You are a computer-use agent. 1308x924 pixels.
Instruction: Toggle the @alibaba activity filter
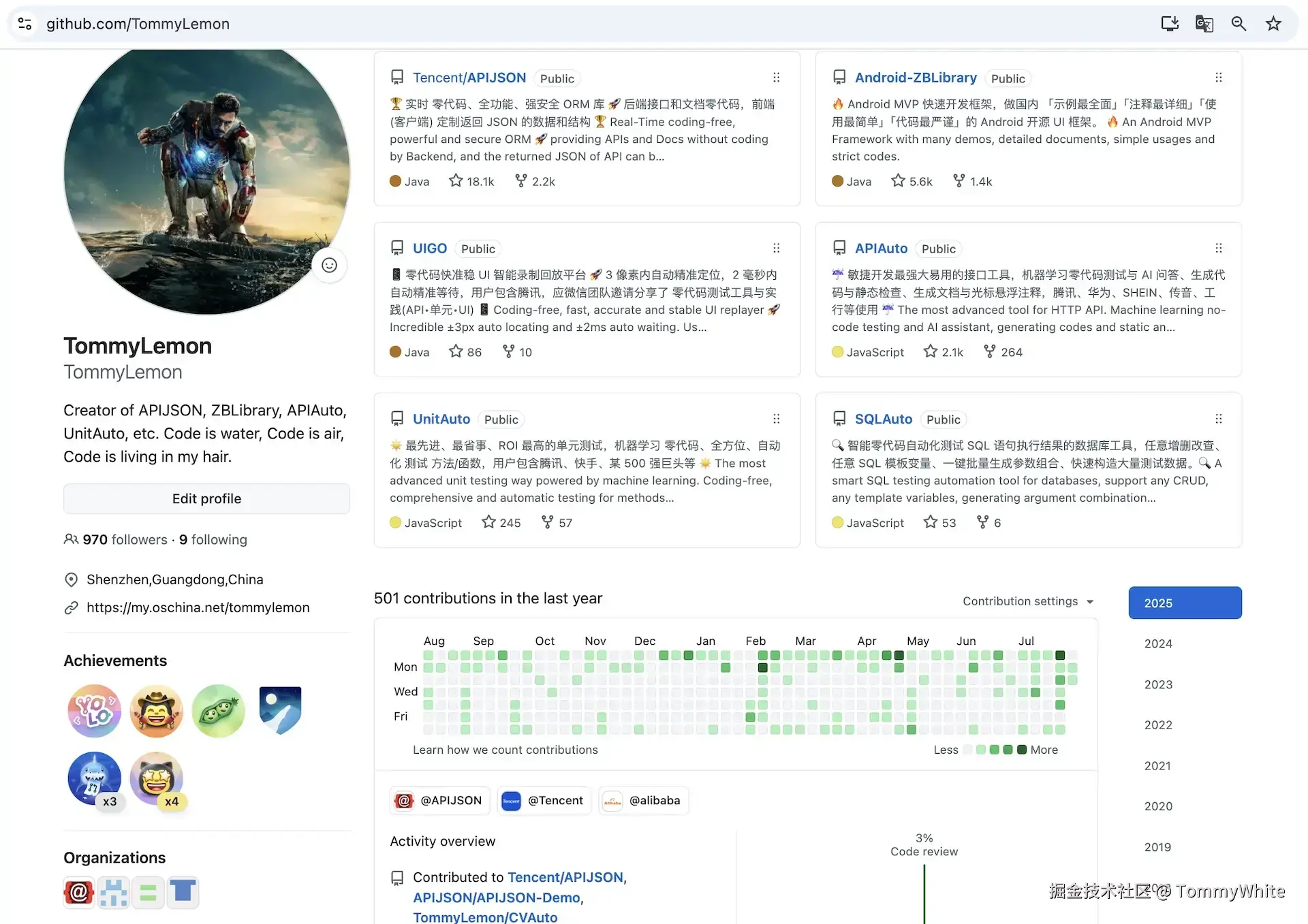tap(642, 800)
